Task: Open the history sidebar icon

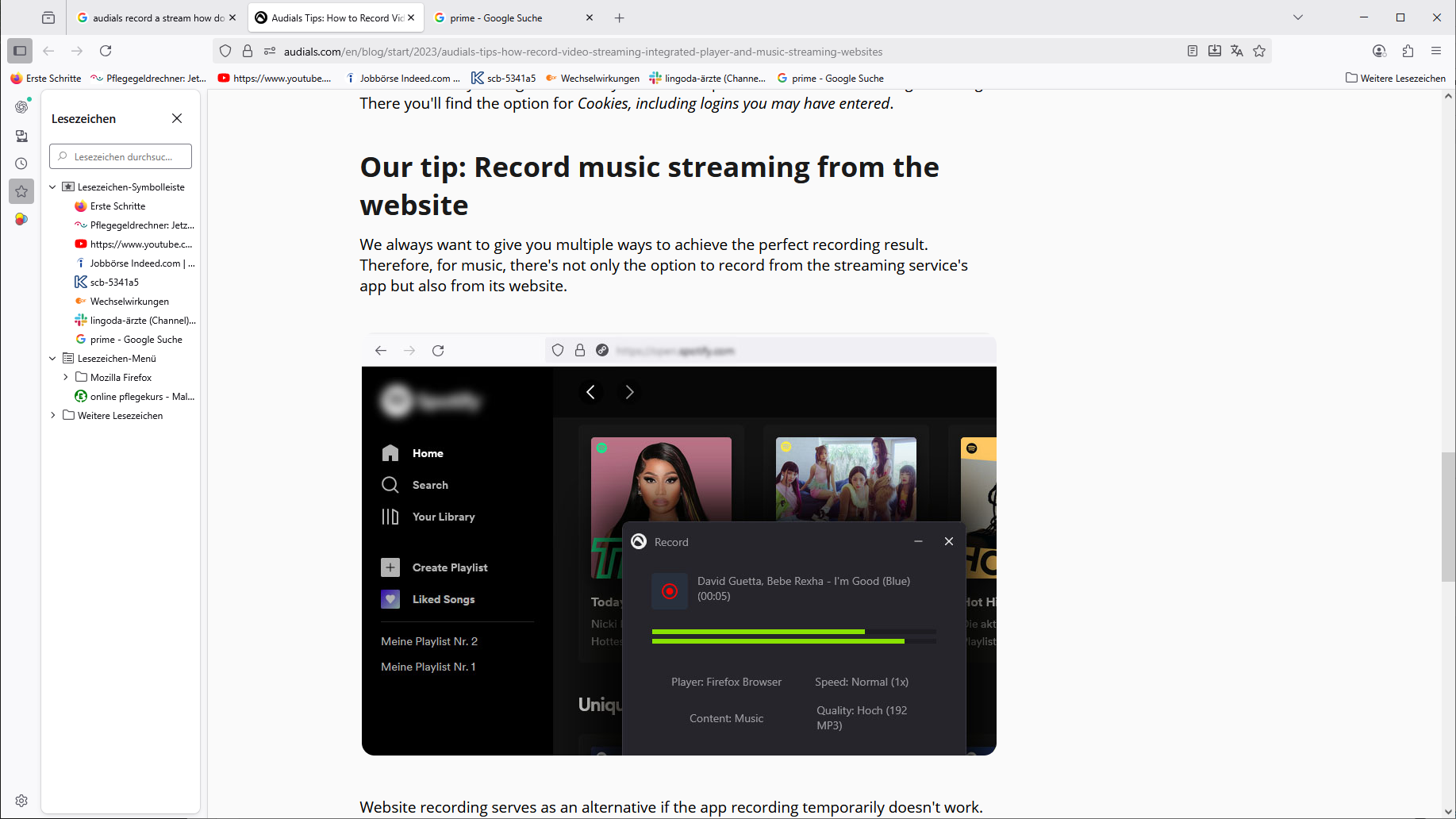Action: pyautogui.click(x=21, y=163)
